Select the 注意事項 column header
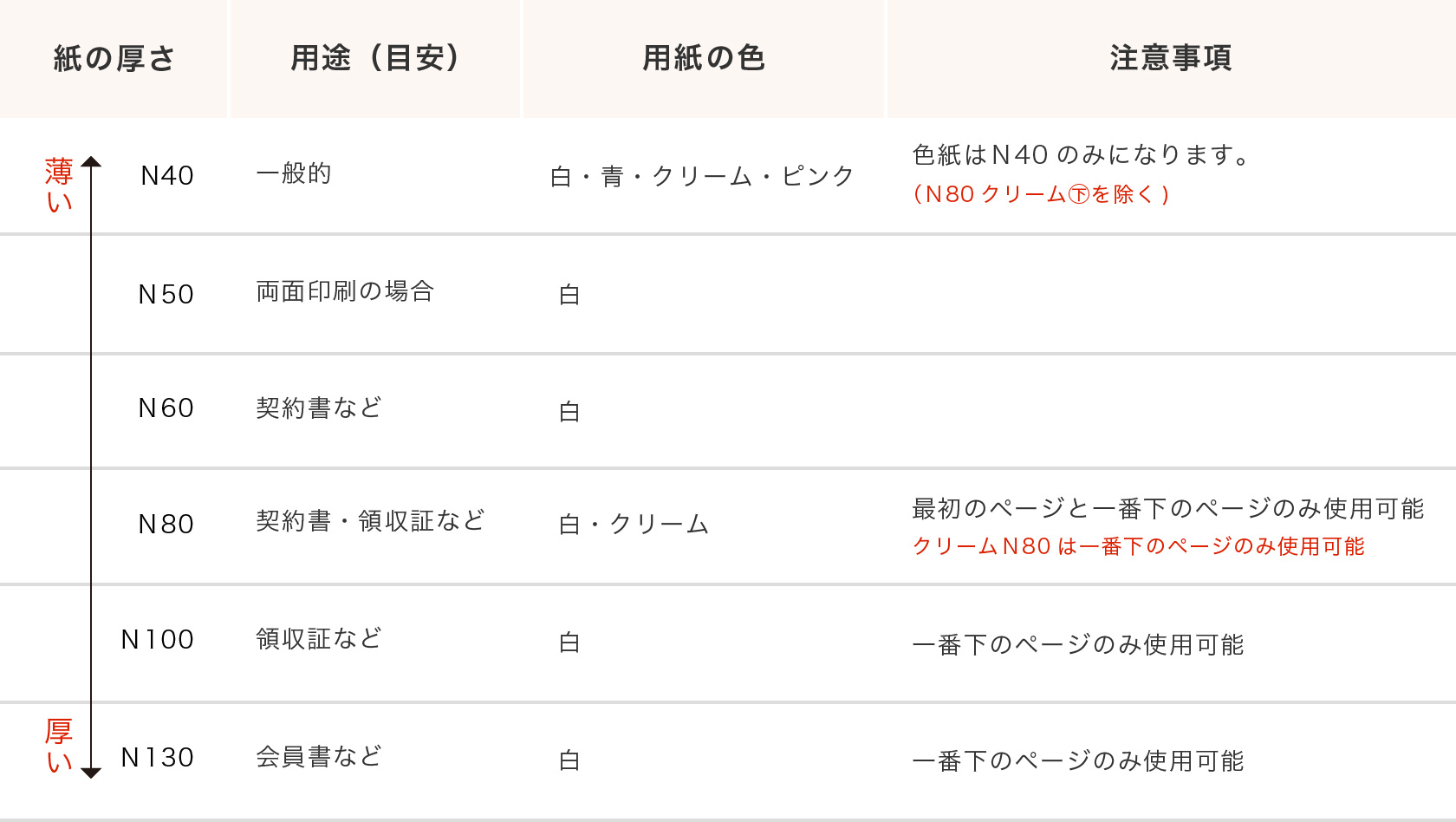Screen dimensions: 1456x822 tap(1171, 58)
